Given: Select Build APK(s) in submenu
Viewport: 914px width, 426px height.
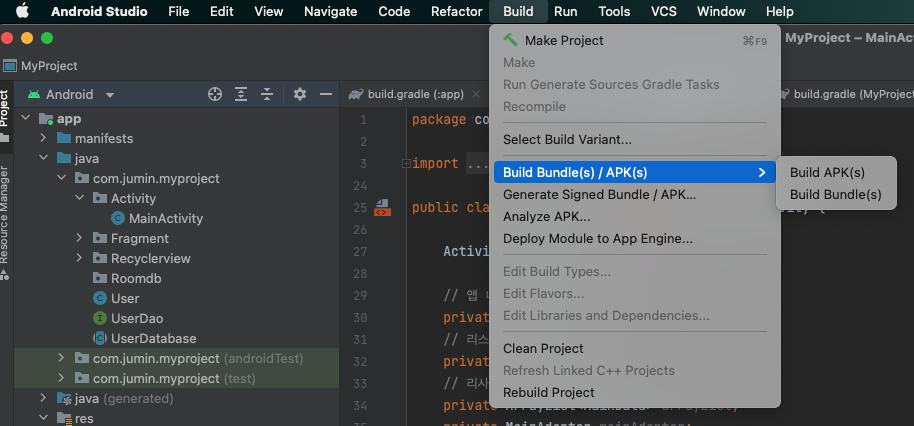Looking at the screenshot, I should pyautogui.click(x=836, y=172).
